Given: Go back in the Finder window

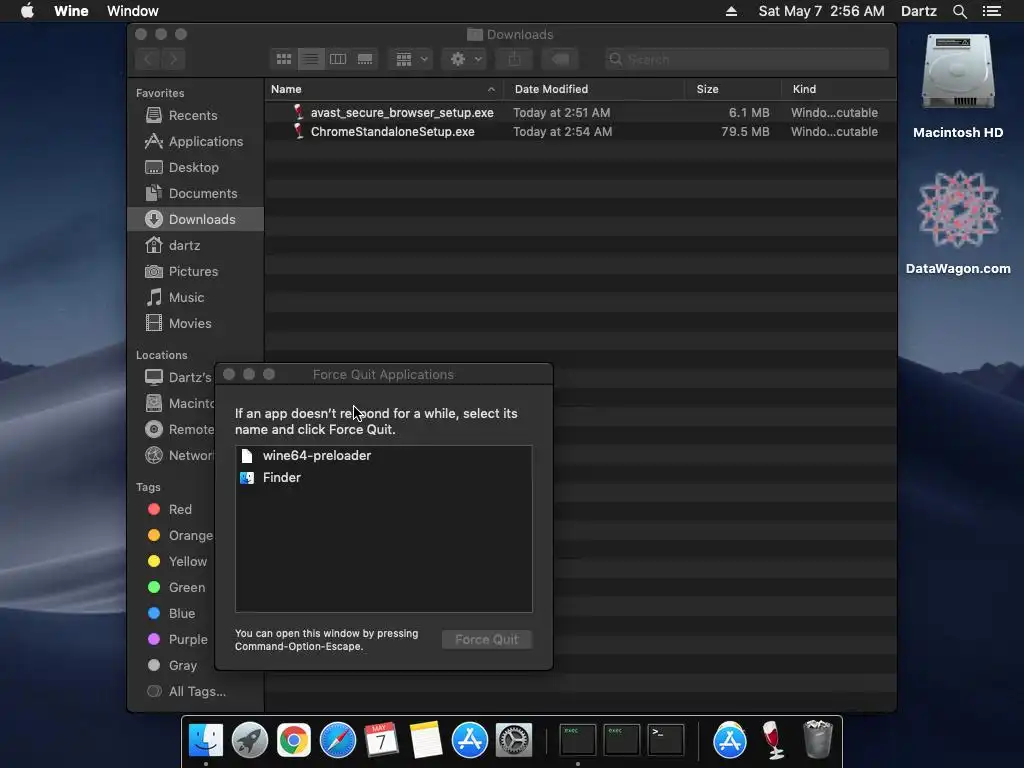Looking at the screenshot, I should pyautogui.click(x=148, y=59).
